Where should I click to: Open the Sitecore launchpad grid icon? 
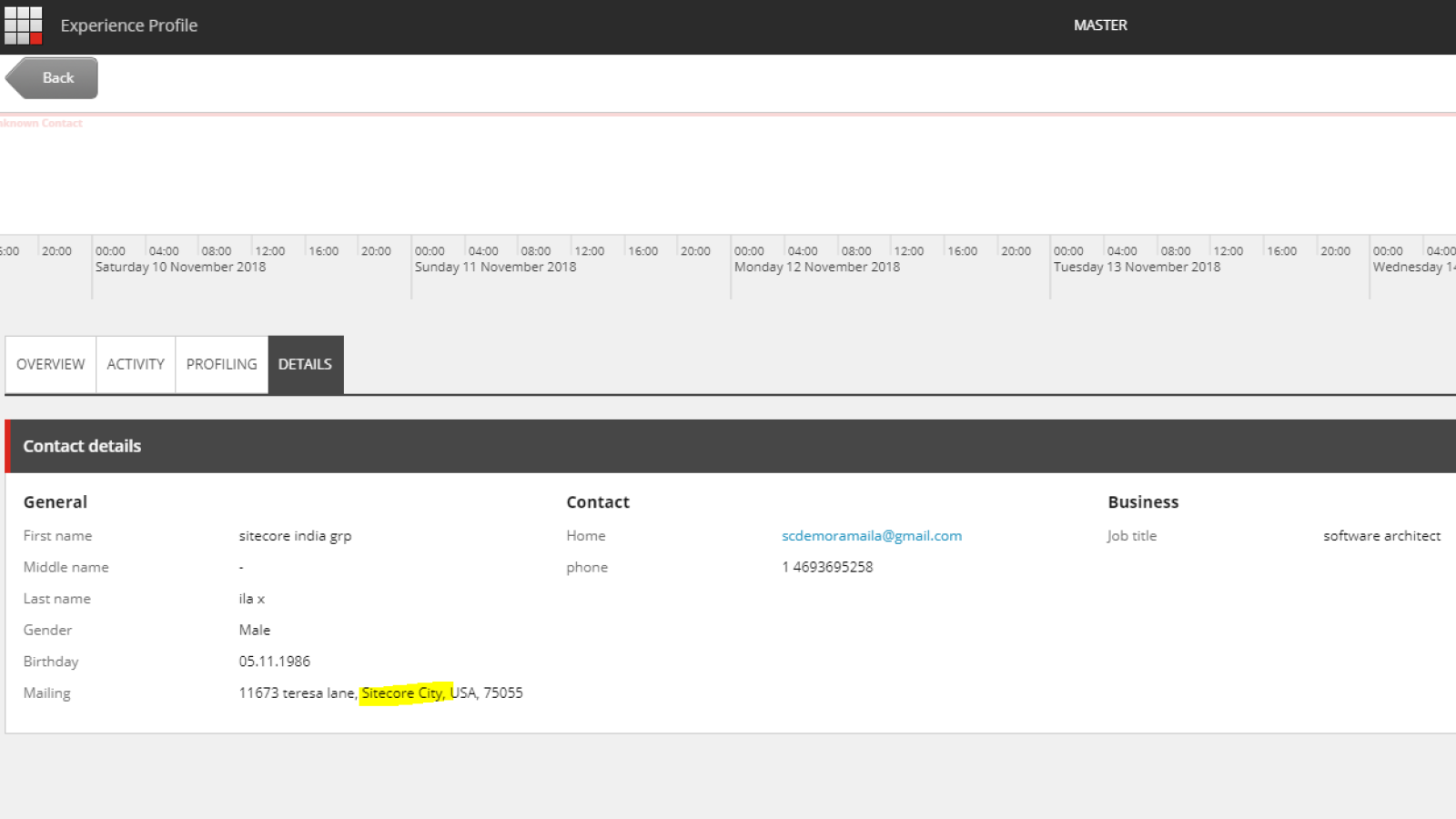click(22, 25)
